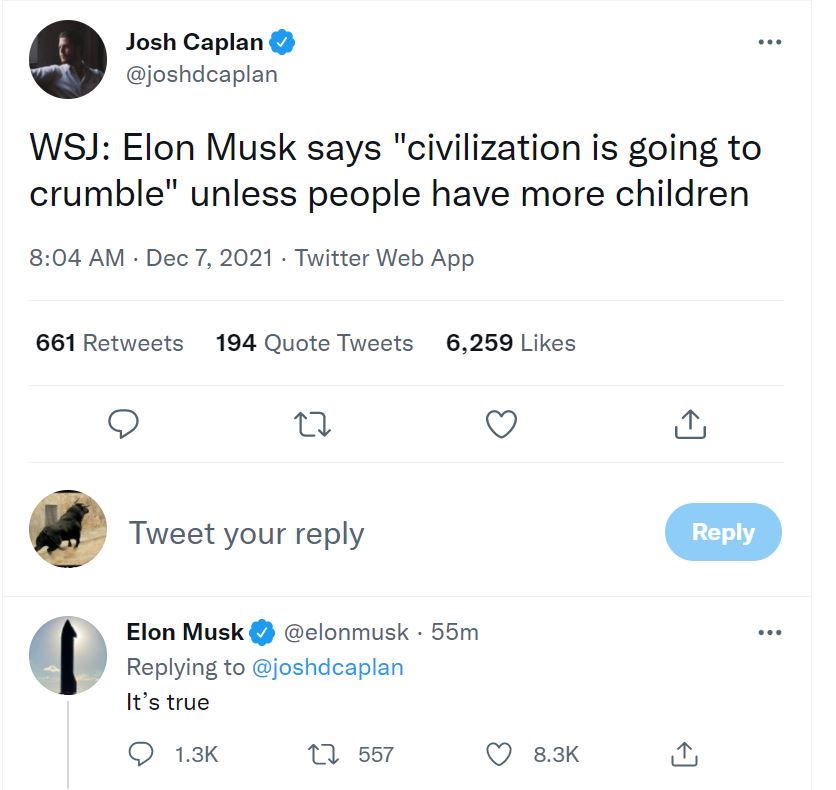Image resolution: width=836 pixels, height=790 pixels.
Task: Reply to Josh Caplan's tweet icon
Action: pos(122,425)
